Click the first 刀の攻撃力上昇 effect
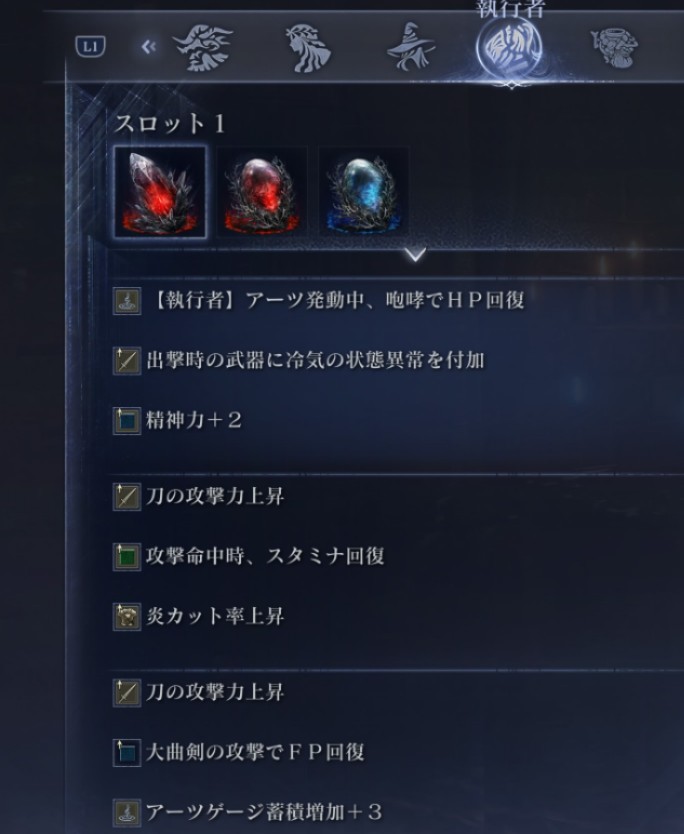This screenshot has width=684, height=834. [x=215, y=497]
